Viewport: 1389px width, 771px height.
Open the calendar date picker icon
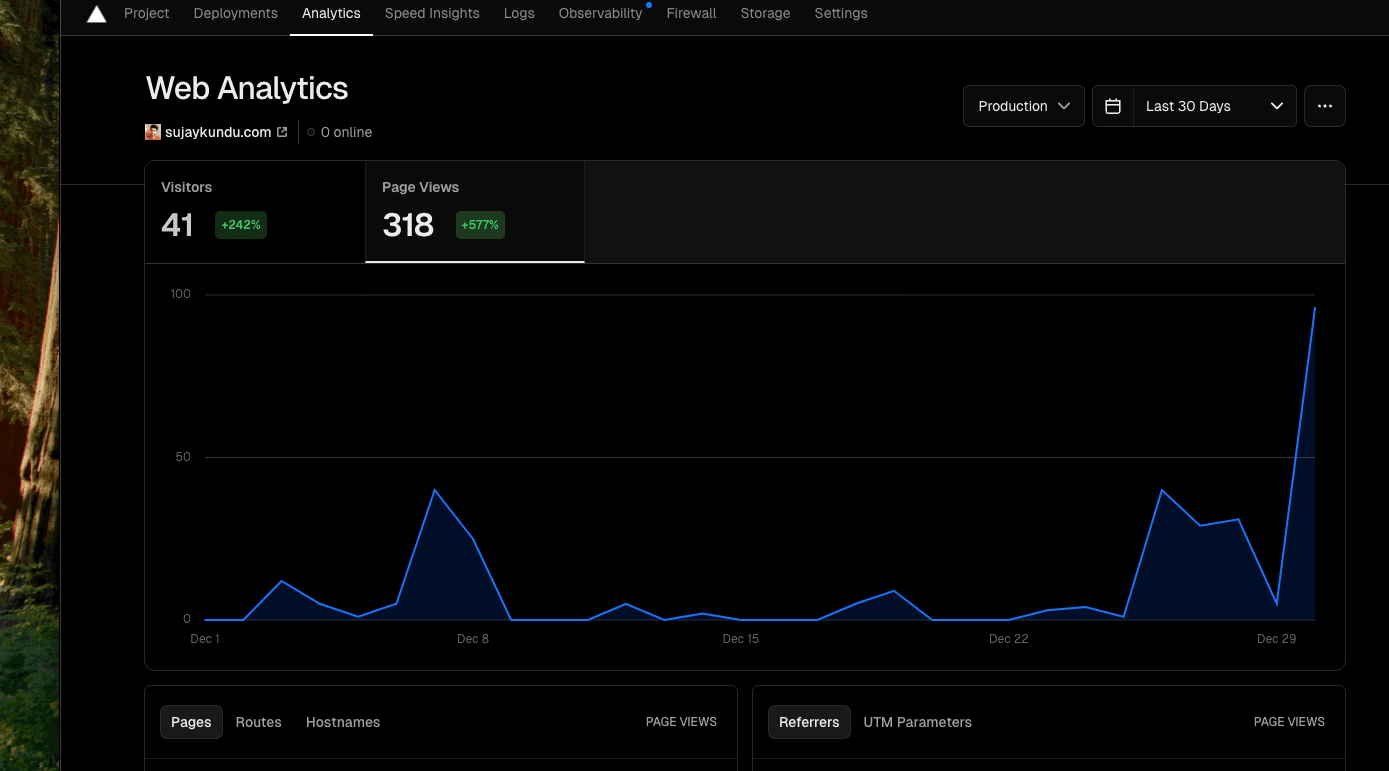[1112, 105]
